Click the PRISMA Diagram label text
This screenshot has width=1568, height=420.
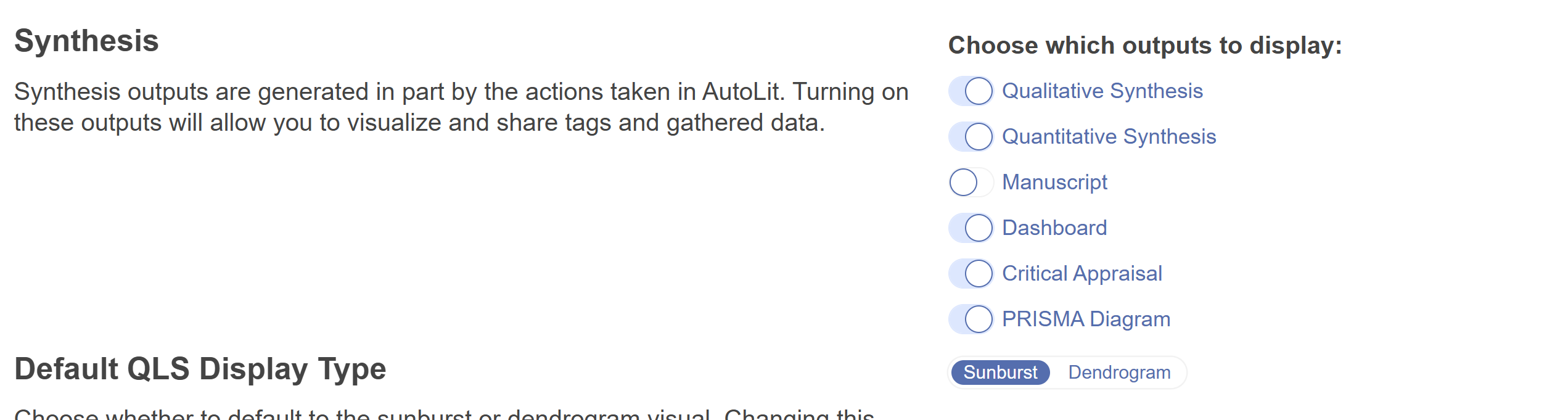point(1086,319)
